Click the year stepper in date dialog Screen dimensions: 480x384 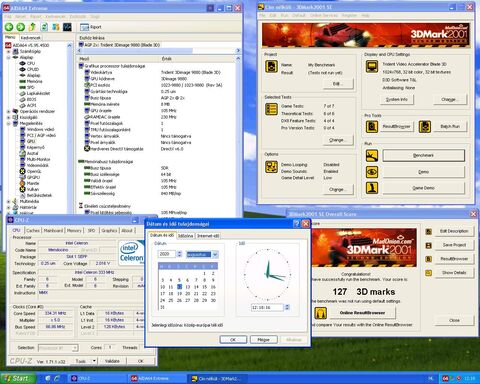(179, 254)
